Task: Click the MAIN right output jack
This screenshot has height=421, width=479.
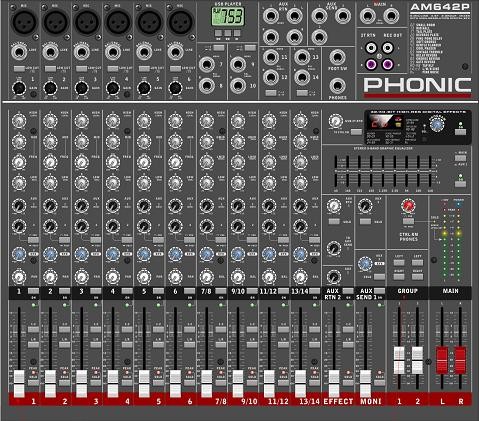Action: [x=391, y=16]
